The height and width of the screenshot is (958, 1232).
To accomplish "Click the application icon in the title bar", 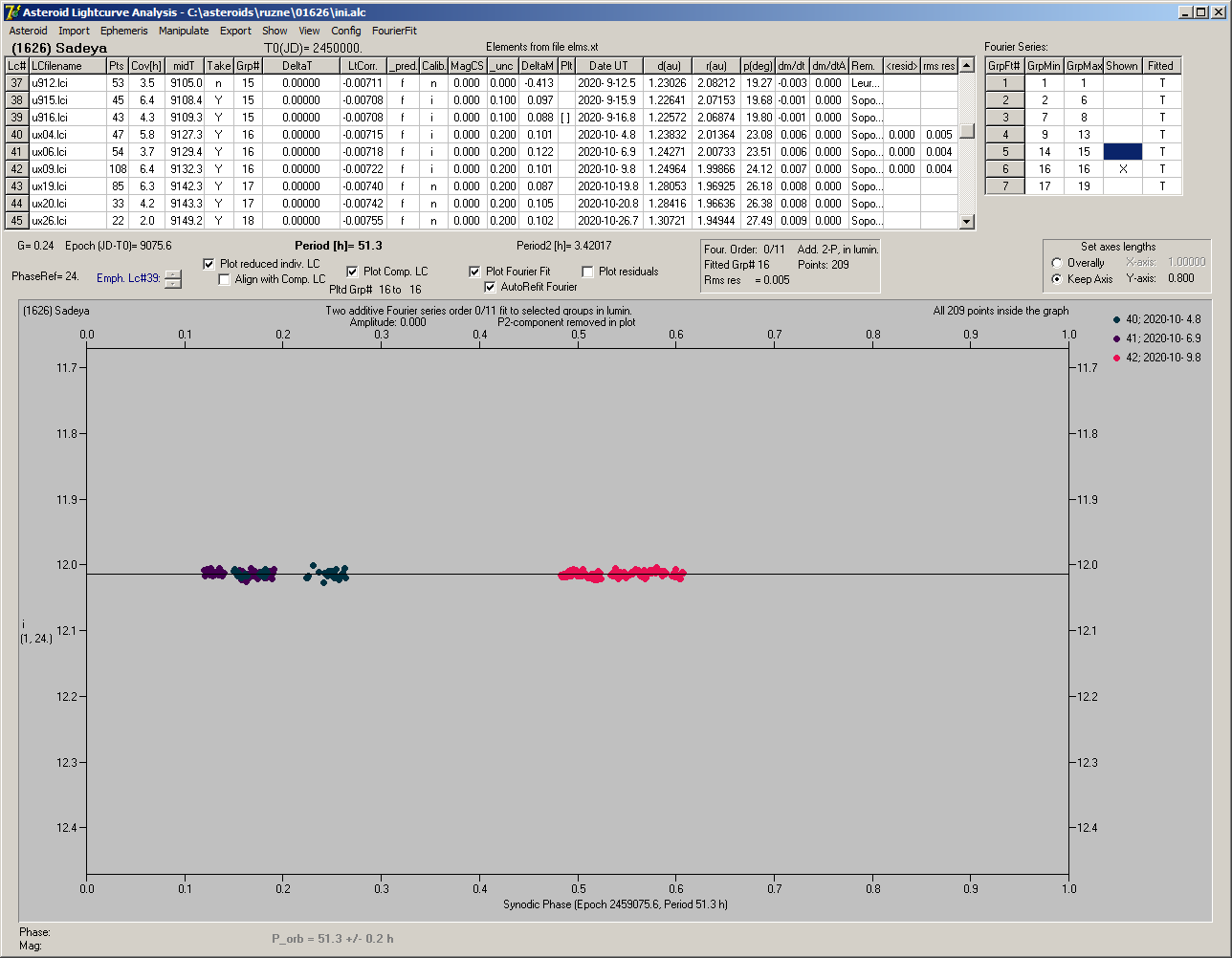I will pyautogui.click(x=12, y=12).
